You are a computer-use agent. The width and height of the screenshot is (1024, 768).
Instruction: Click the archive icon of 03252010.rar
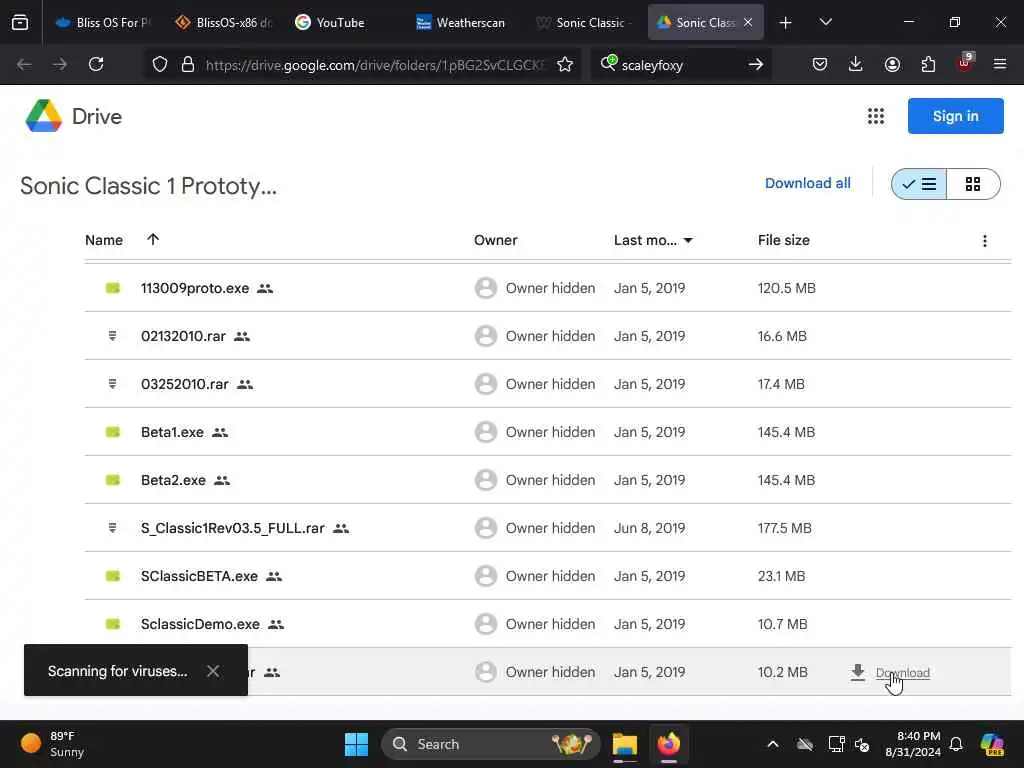pos(112,384)
